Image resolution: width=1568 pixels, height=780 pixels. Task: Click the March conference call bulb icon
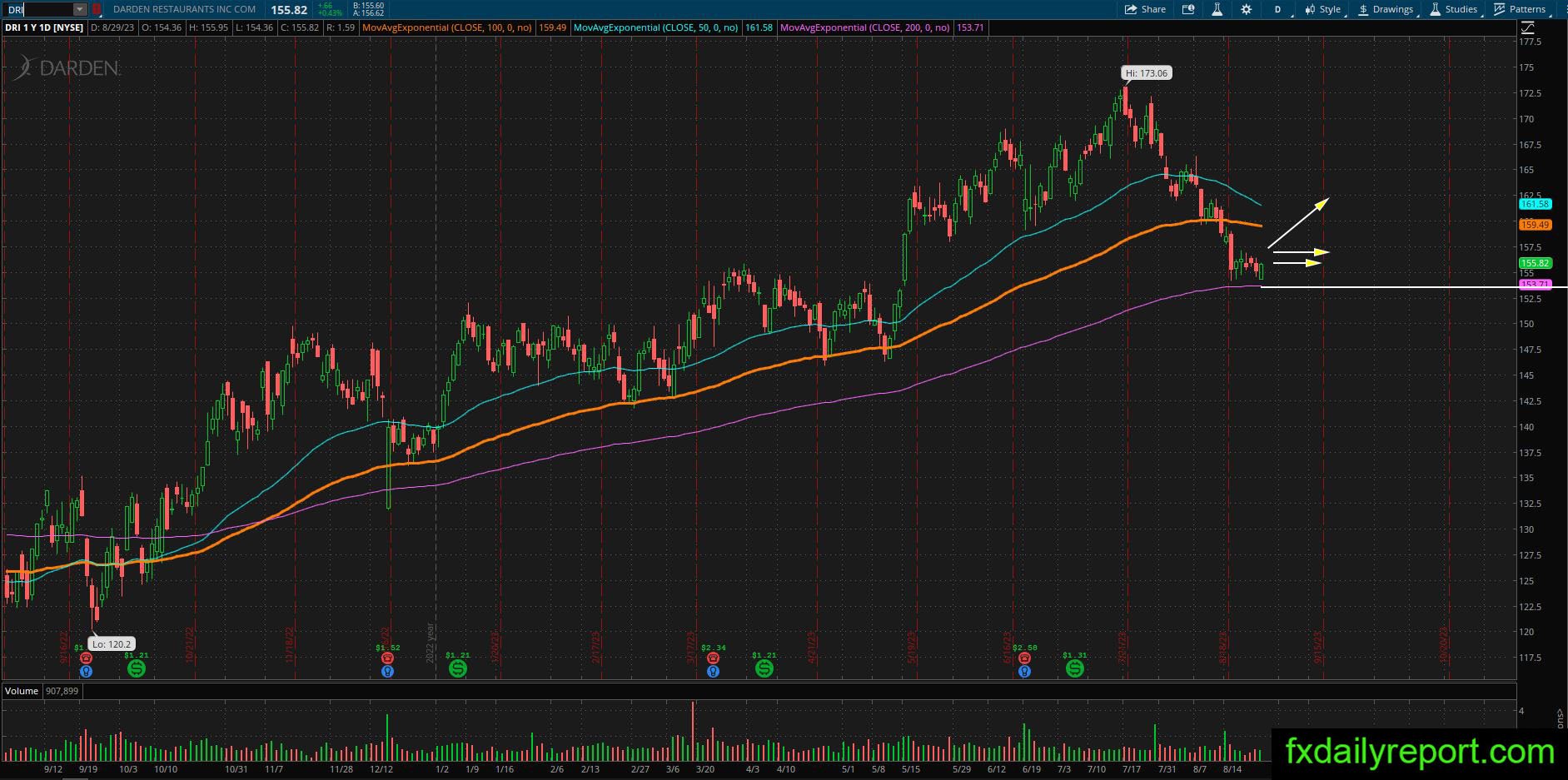[x=713, y=671]
